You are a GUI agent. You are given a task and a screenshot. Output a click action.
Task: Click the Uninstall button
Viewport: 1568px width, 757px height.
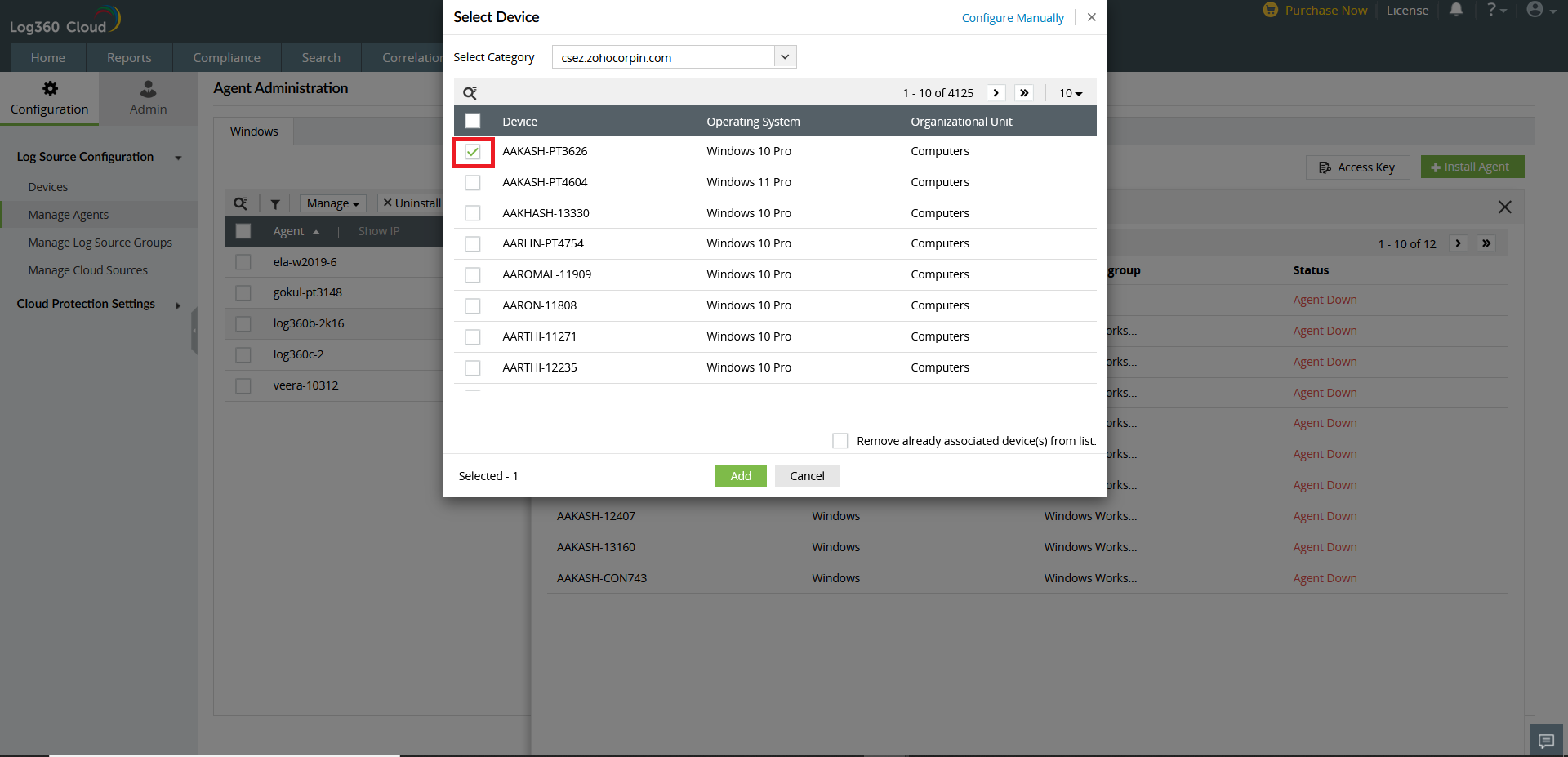tap(412, 203)
